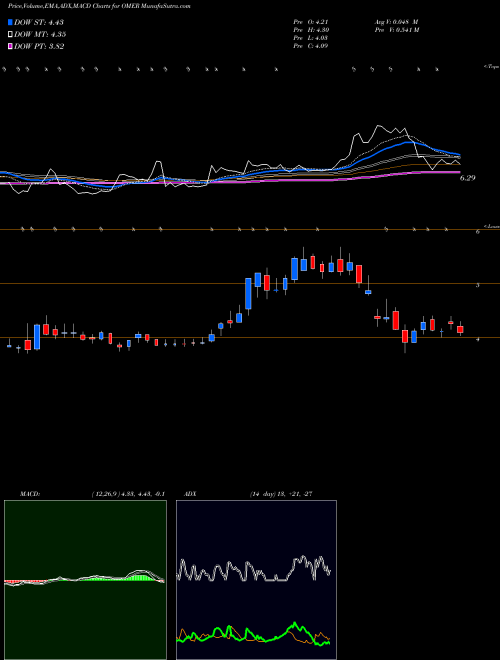Image resolution: width=500 pixels, height=660 pixels.
Task: Click the ADX panel heading
Action: point(190,494)
